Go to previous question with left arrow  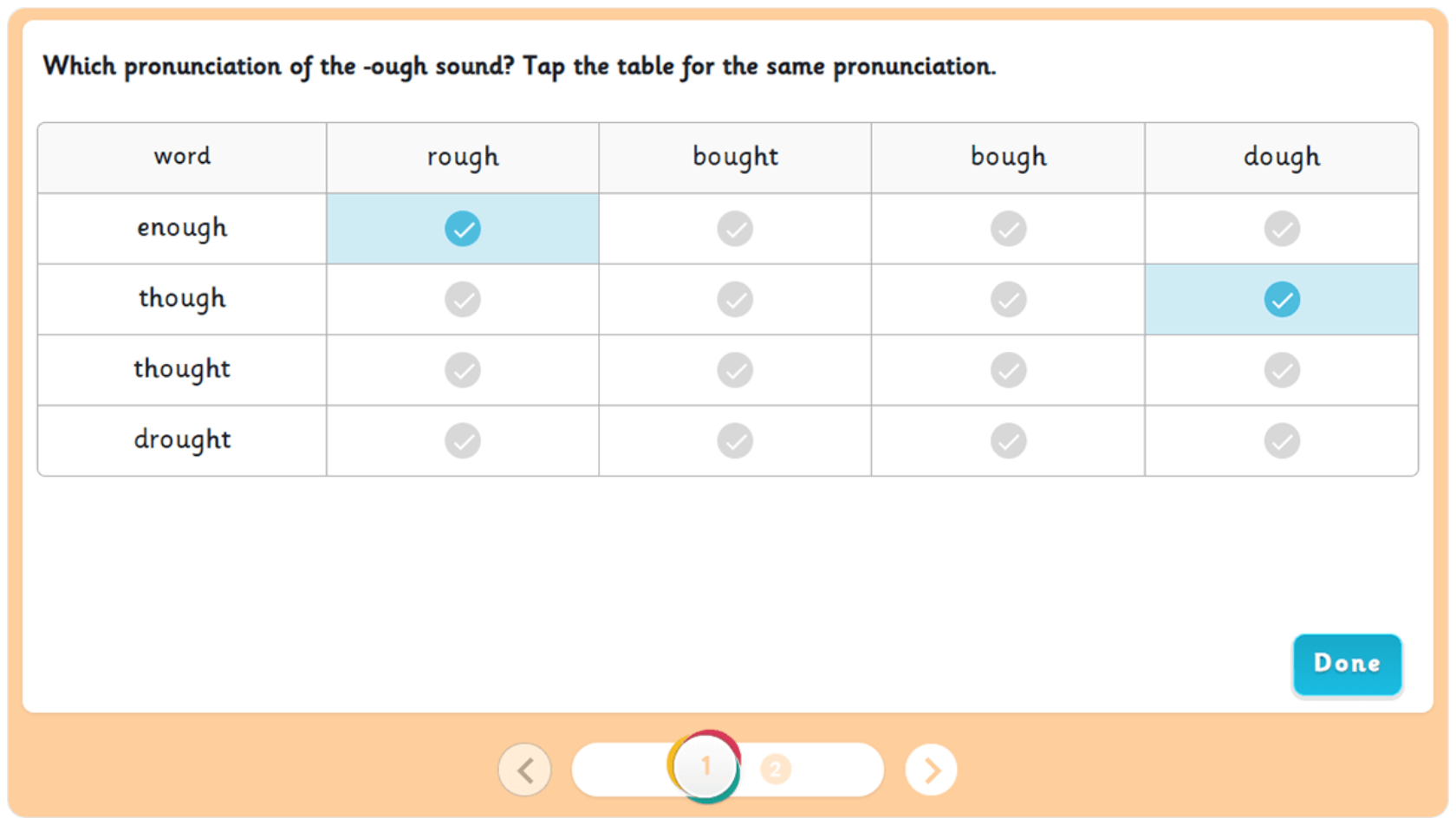(x=524, y=770)
